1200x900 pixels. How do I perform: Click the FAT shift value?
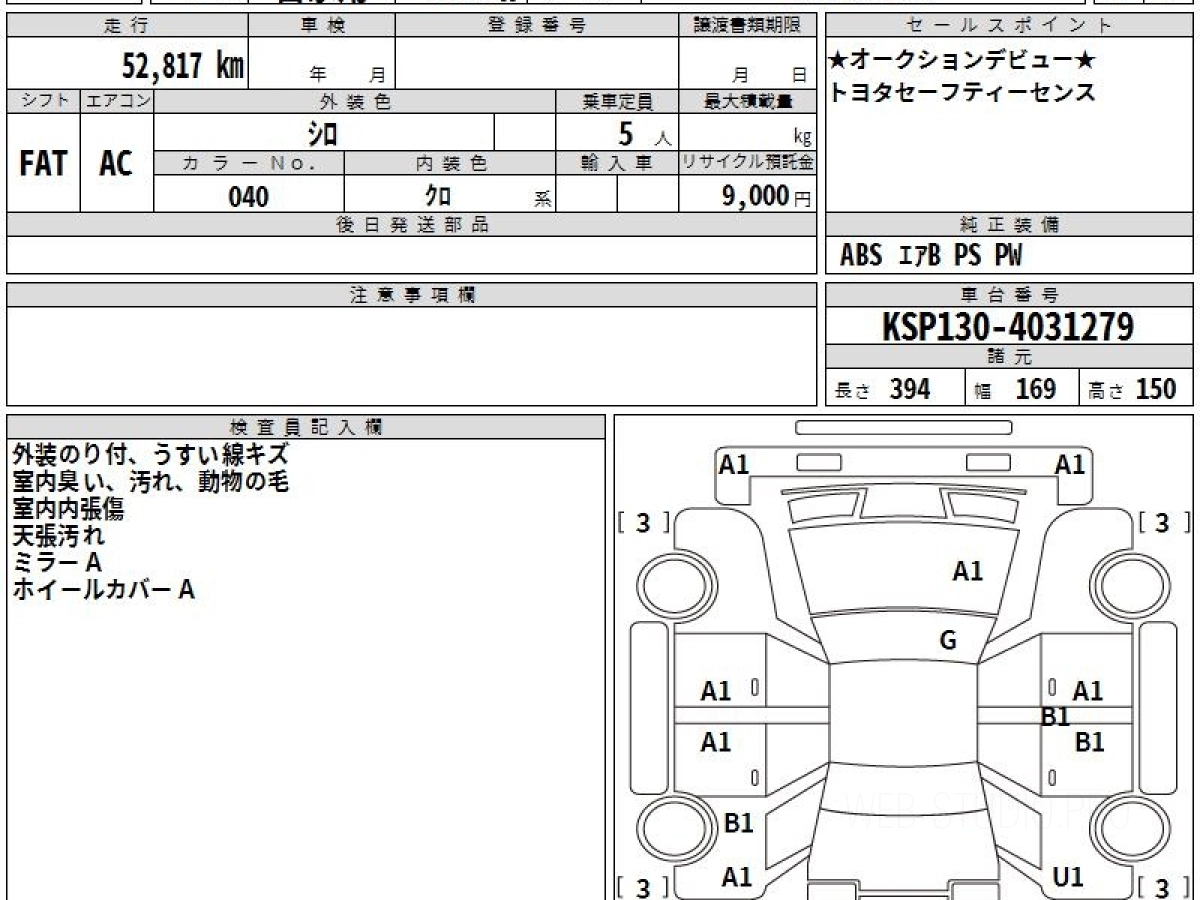pyautogui.click(x=43, y=163)
